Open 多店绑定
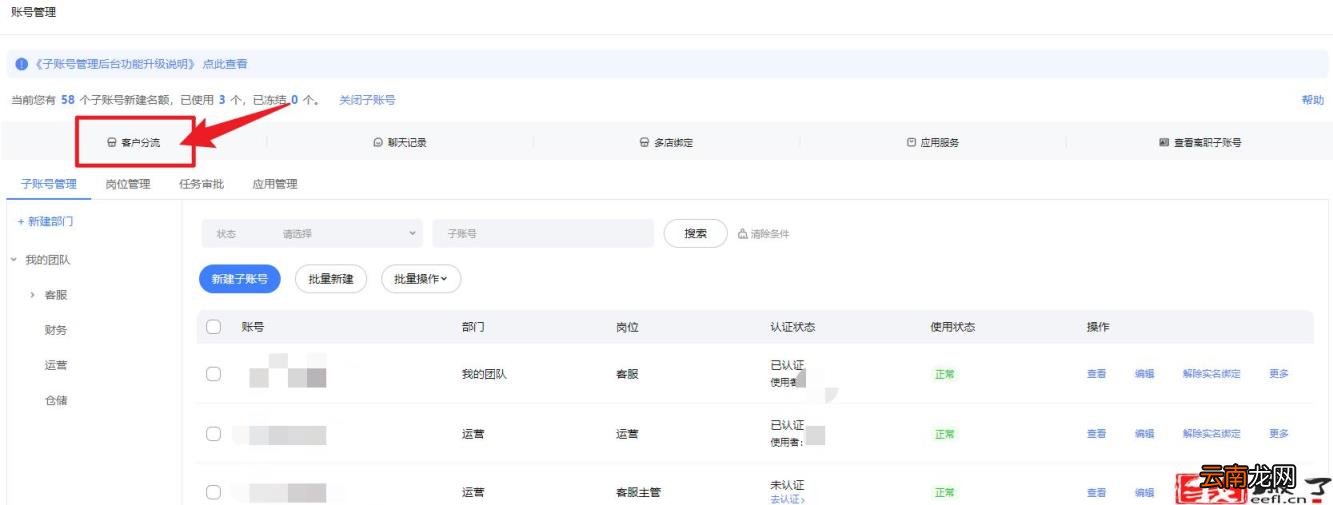This screenshot has width=1333, height=505. [667, 143]
